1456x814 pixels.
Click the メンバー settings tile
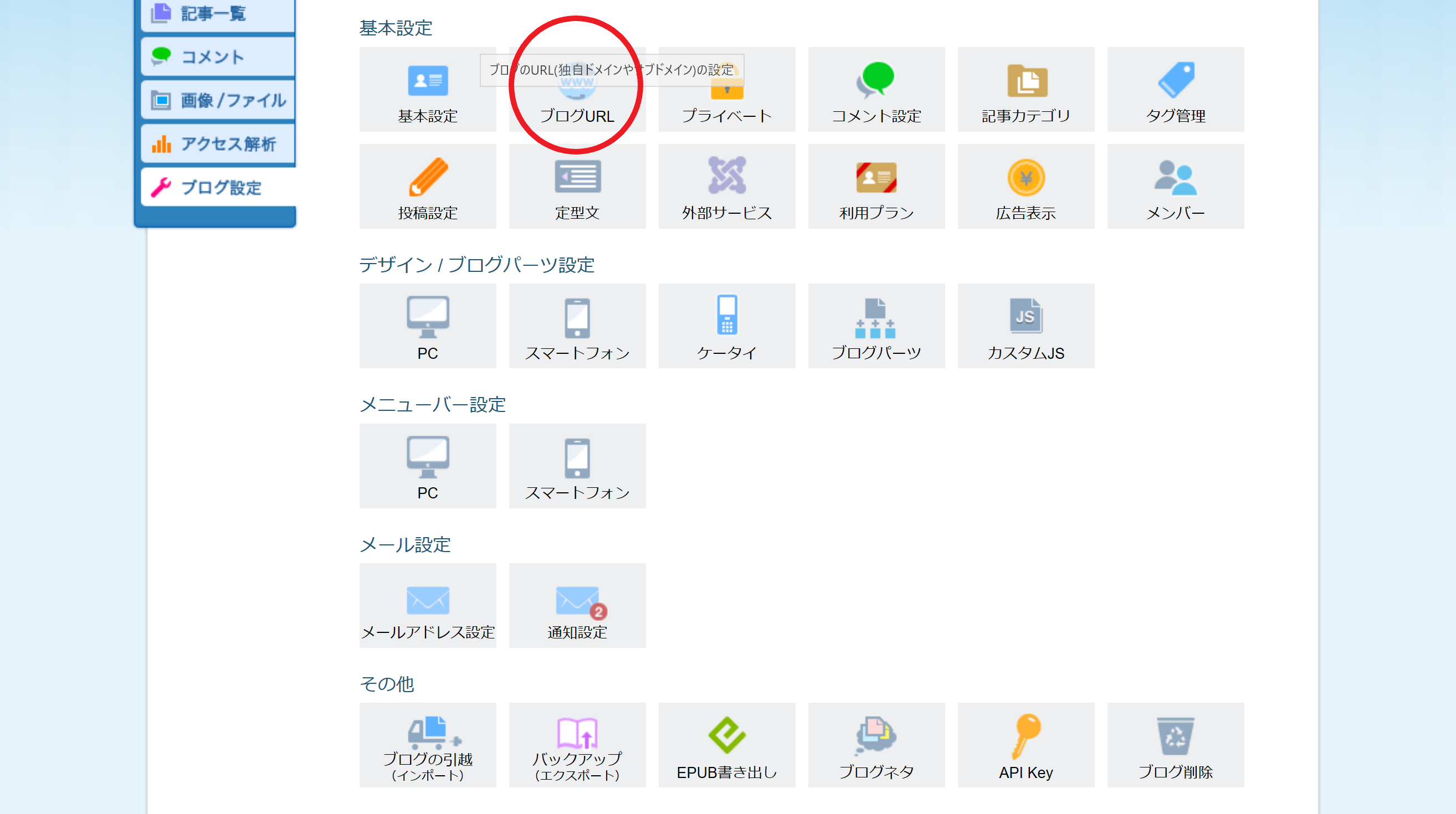click(x=1175, y=187)
